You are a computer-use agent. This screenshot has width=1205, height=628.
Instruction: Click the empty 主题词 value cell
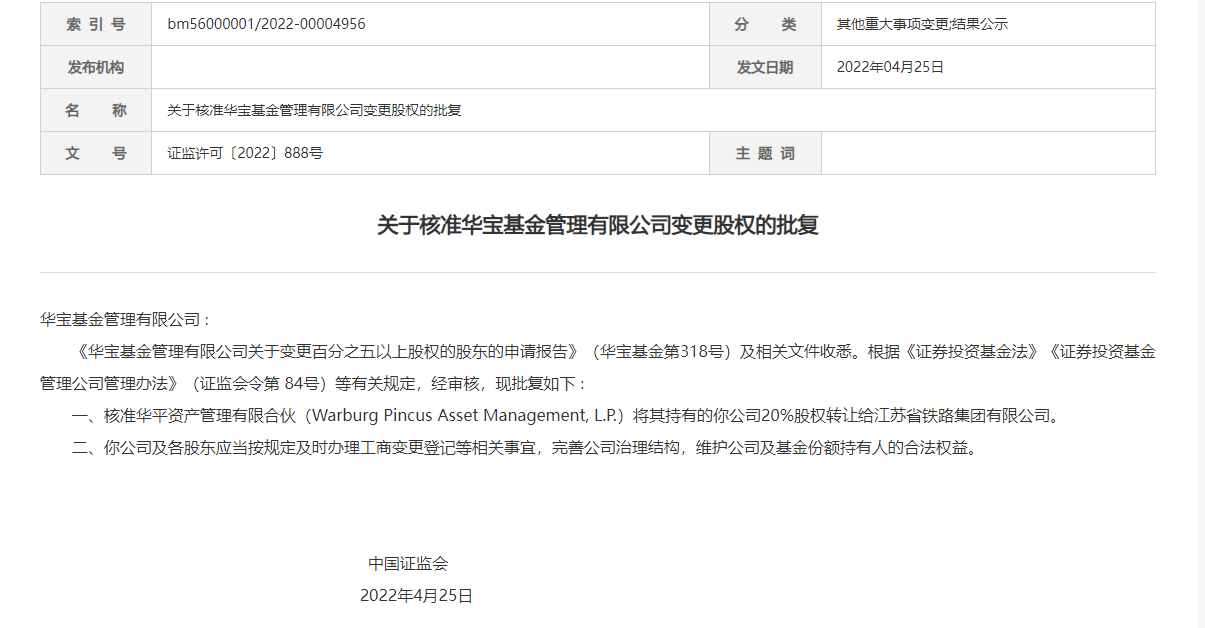[988, 153]
